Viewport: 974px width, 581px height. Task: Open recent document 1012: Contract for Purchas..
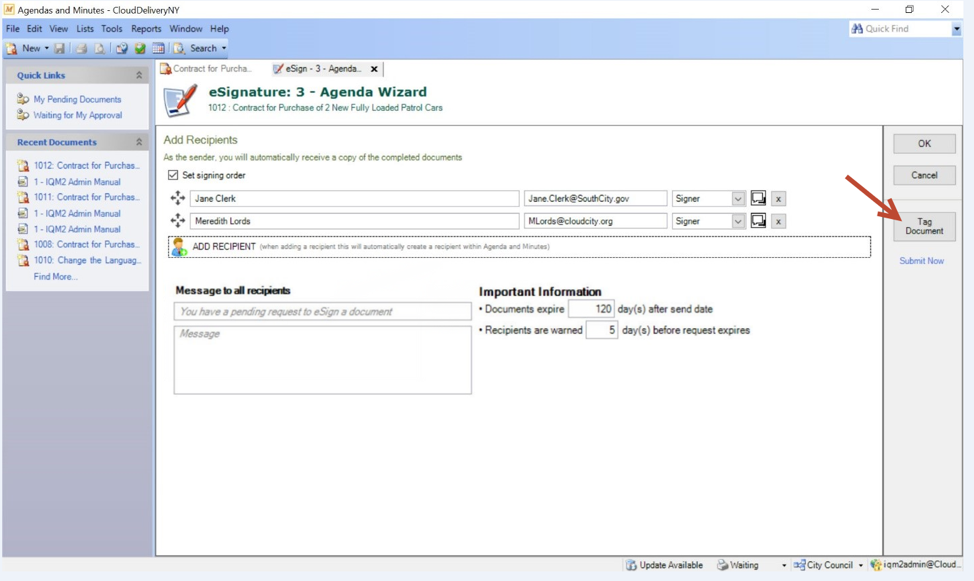[x=87, y=165]
